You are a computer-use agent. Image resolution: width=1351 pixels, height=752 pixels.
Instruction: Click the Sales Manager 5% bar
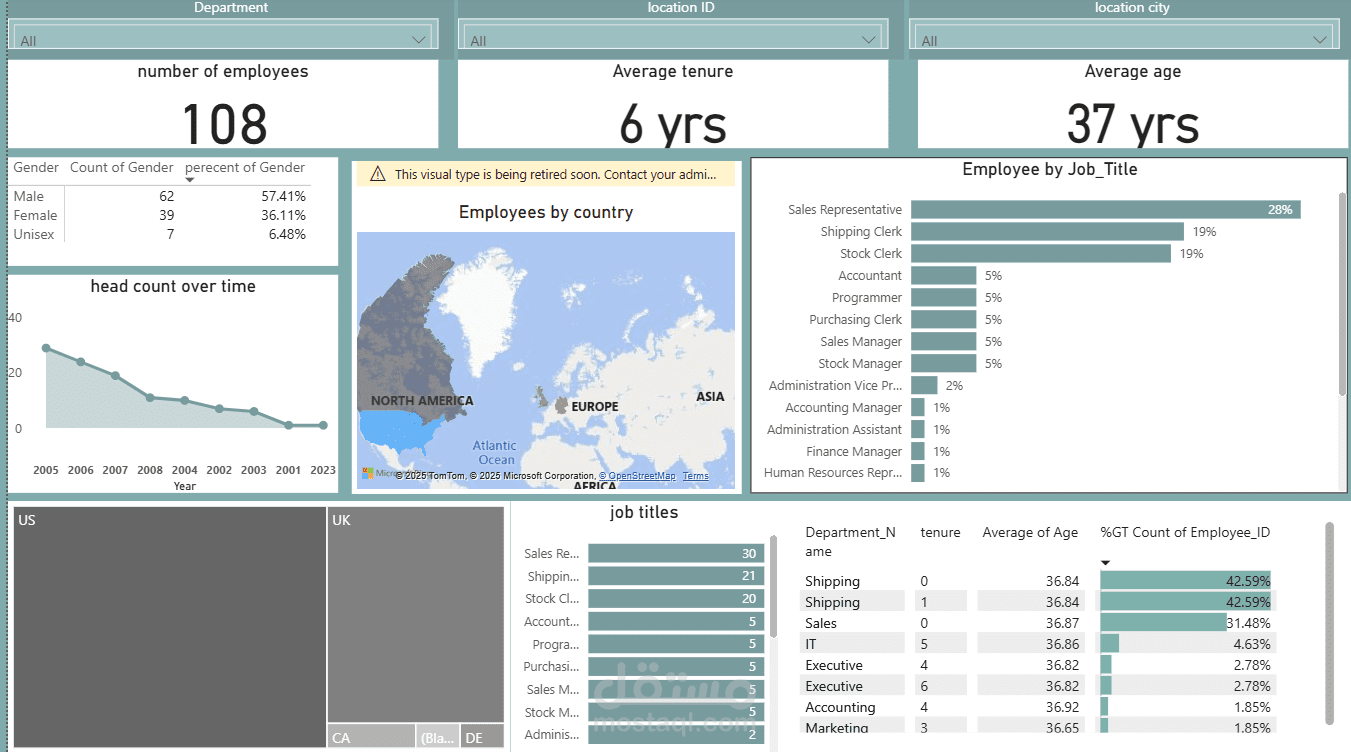click(943, 342)
